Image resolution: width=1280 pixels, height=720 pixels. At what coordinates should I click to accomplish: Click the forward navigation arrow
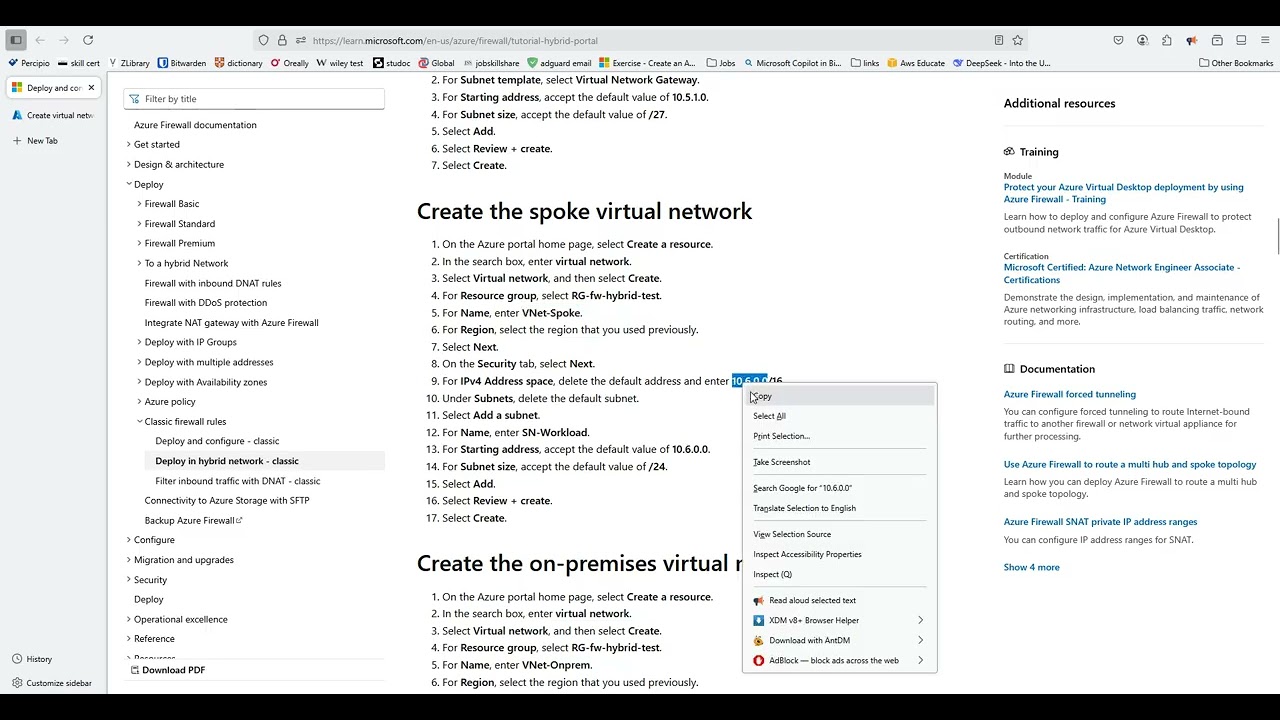click(64, 40)
